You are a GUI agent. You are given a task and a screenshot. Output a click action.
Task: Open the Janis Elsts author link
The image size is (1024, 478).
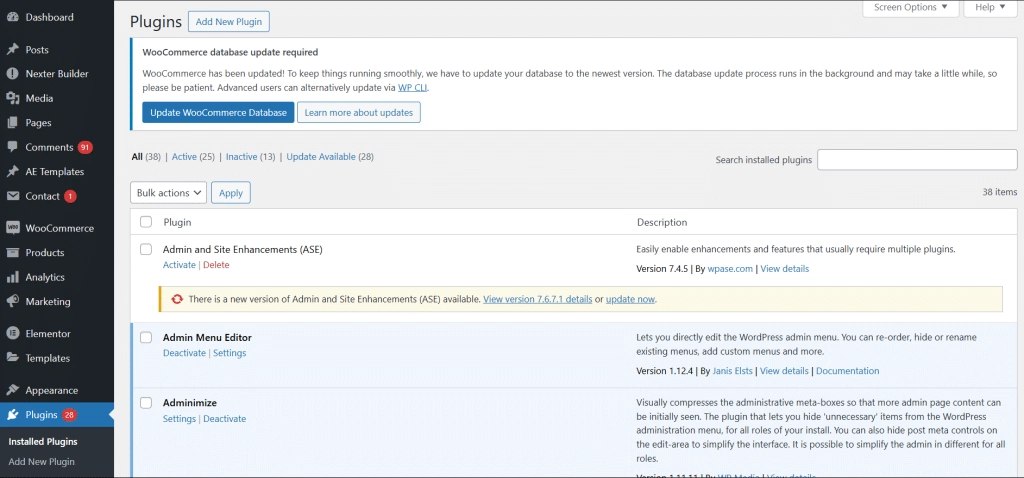(x=732, y=370)
